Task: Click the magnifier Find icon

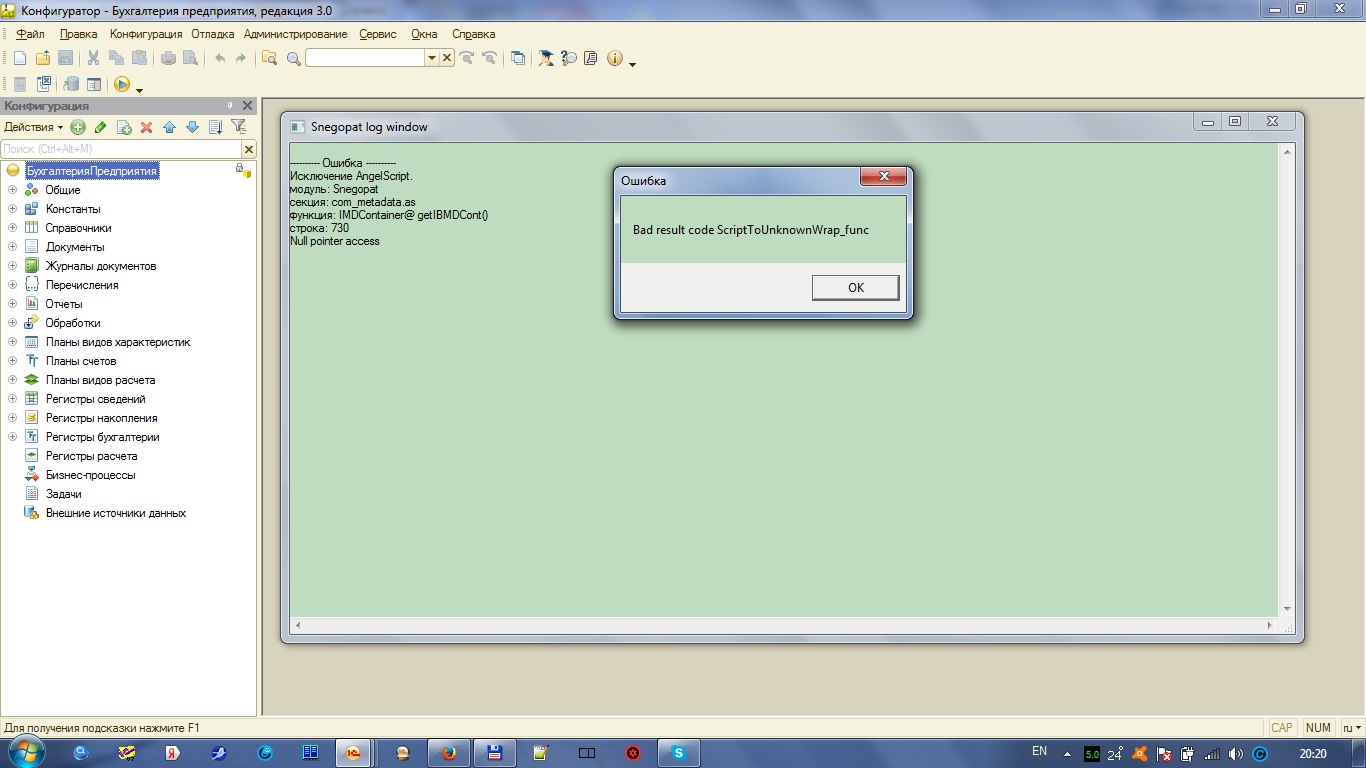Action: click(293, 58)
